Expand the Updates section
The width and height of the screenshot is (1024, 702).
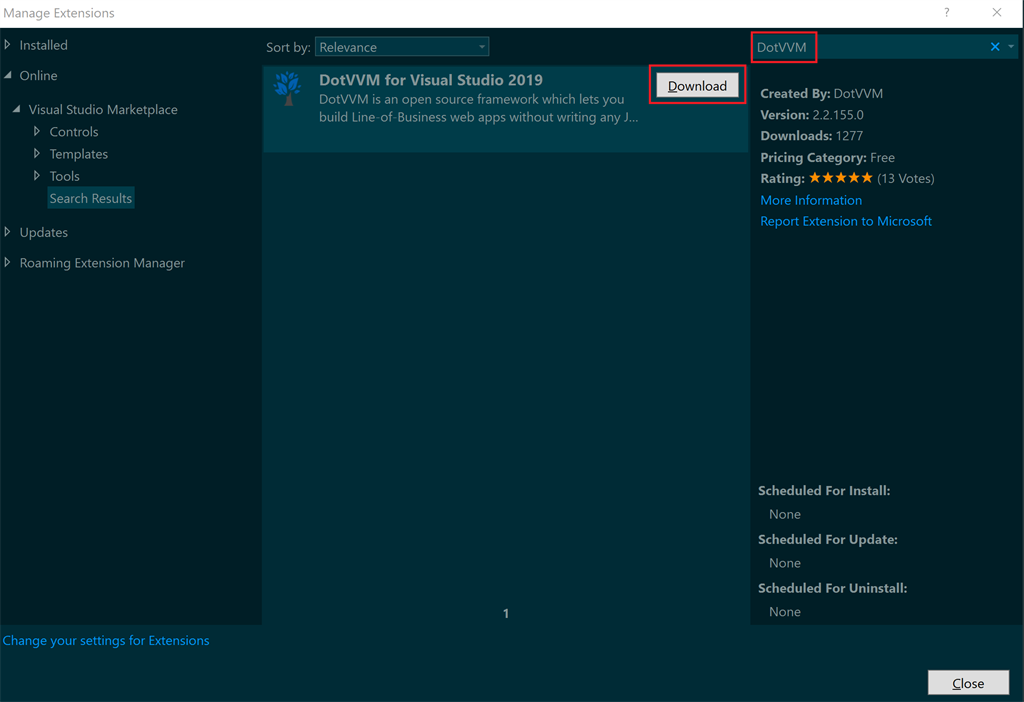[44, 232]
